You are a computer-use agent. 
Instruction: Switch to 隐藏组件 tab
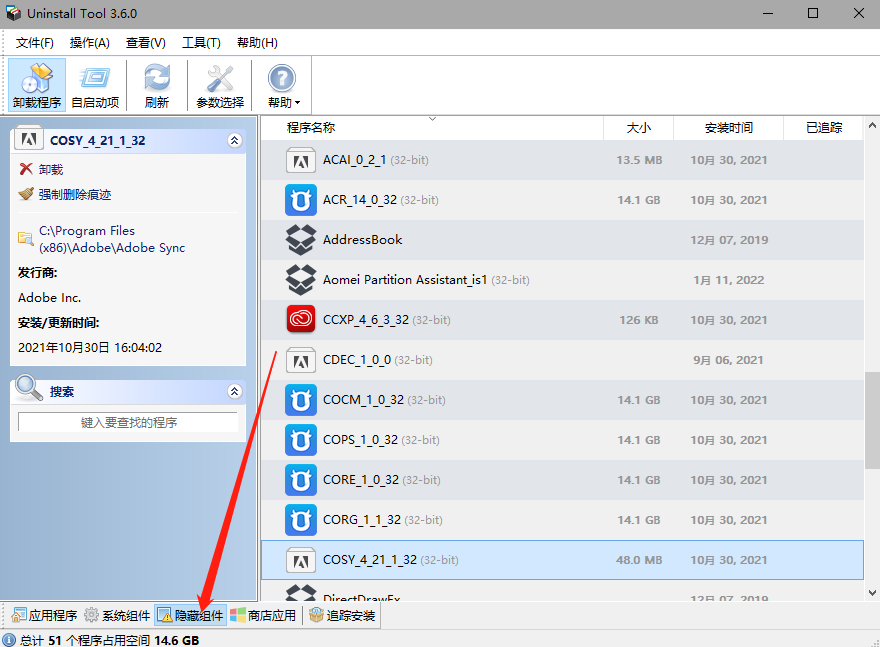[x=190, y=616]
